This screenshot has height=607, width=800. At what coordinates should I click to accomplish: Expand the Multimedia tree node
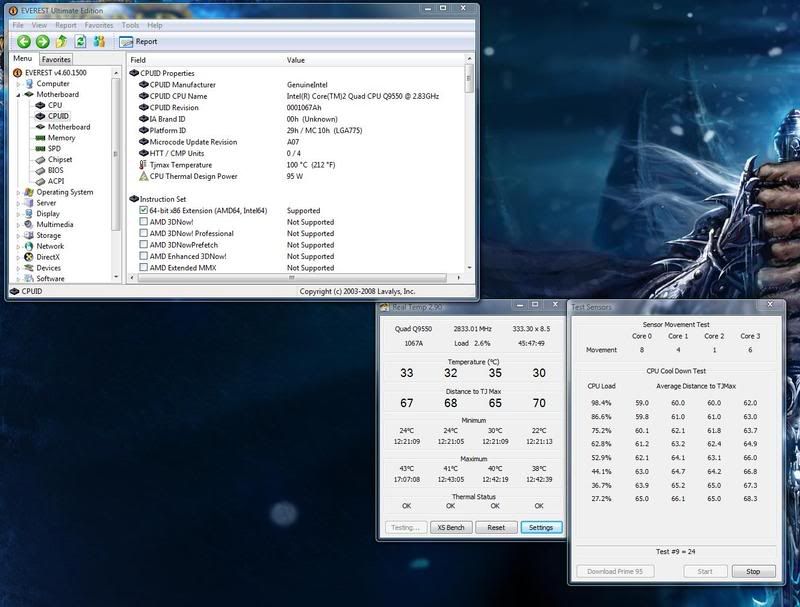pos(19,224)
